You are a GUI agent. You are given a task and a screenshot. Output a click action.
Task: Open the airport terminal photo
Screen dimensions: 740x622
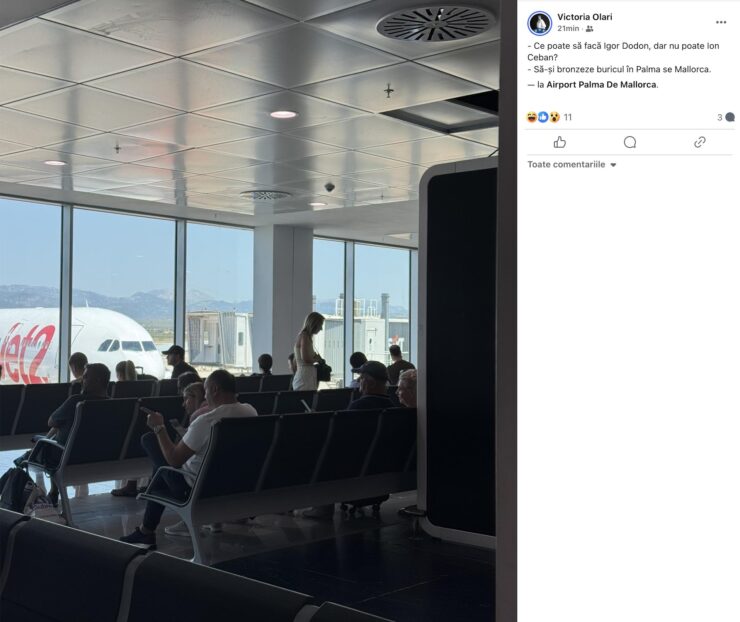coord(249,311)
